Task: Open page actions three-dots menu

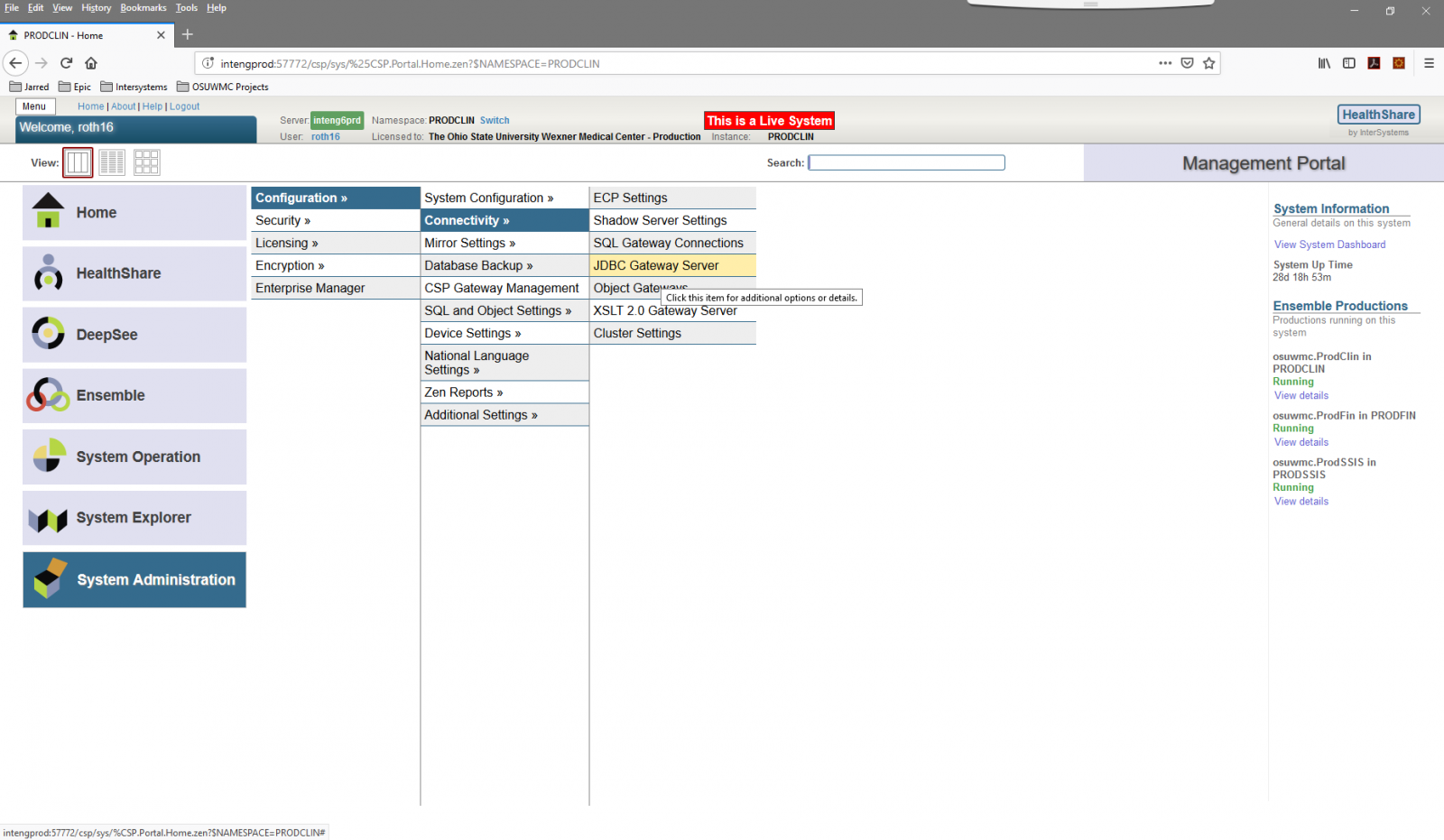Action: (1165, 63)
